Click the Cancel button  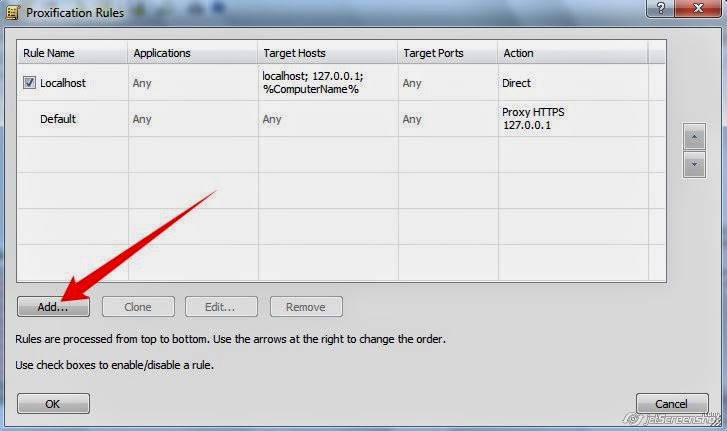click(x=672, y=404)
